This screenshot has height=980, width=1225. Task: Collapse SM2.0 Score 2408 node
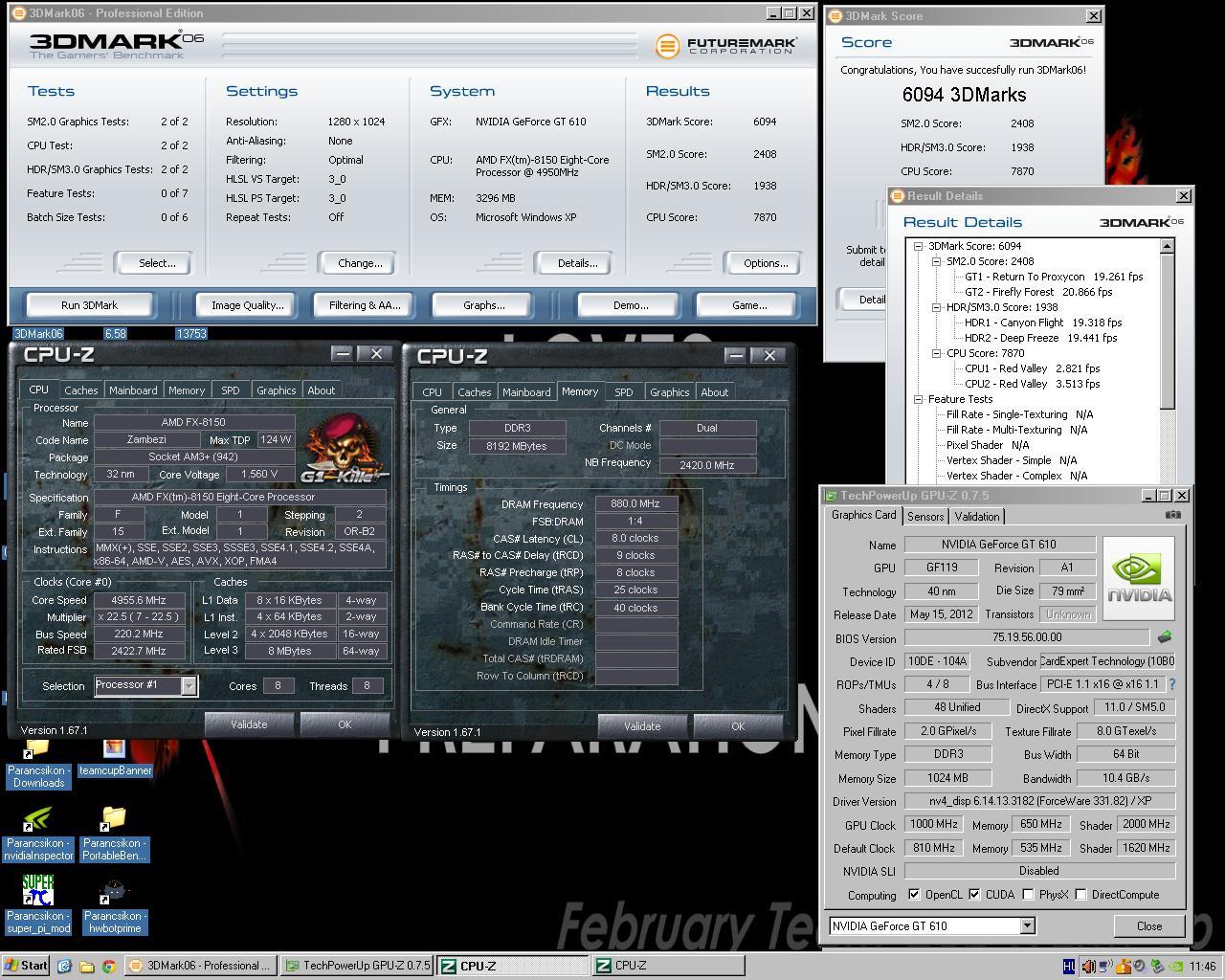point(937,261)
